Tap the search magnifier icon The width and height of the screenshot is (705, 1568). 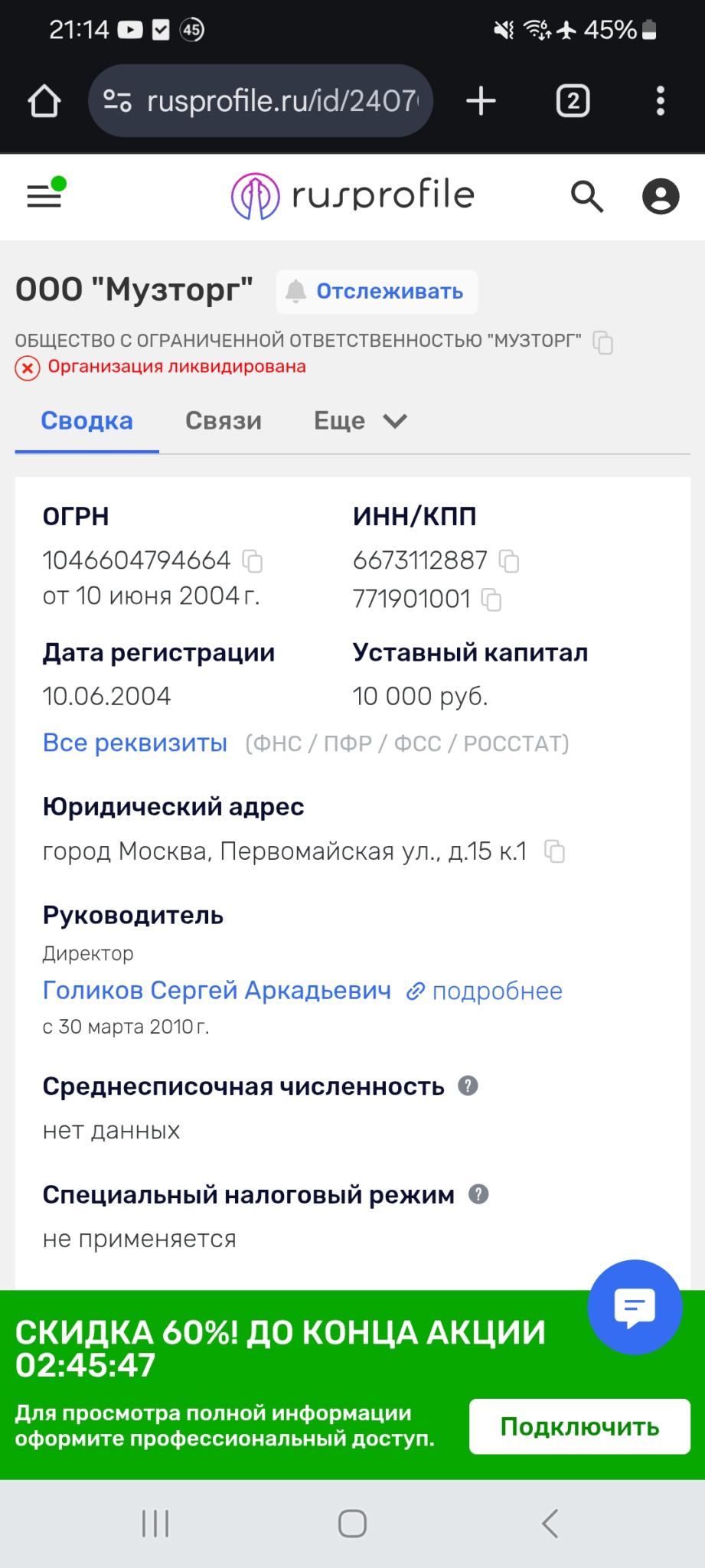(587, 197)
